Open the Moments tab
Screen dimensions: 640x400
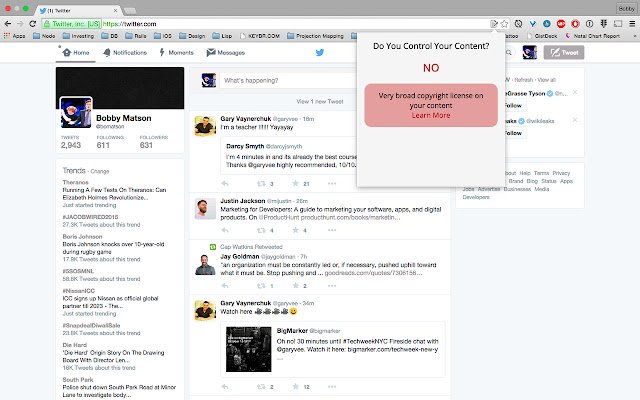pos(176,53)
